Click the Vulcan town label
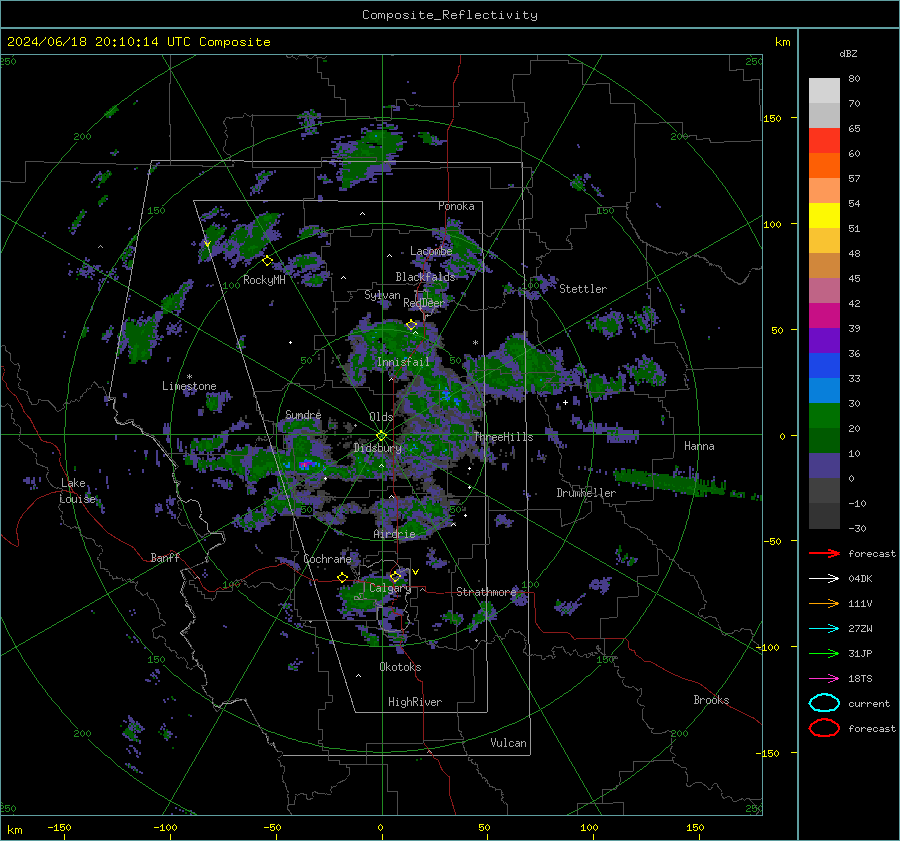The image size is (900, 841). [x=508, y=743]
